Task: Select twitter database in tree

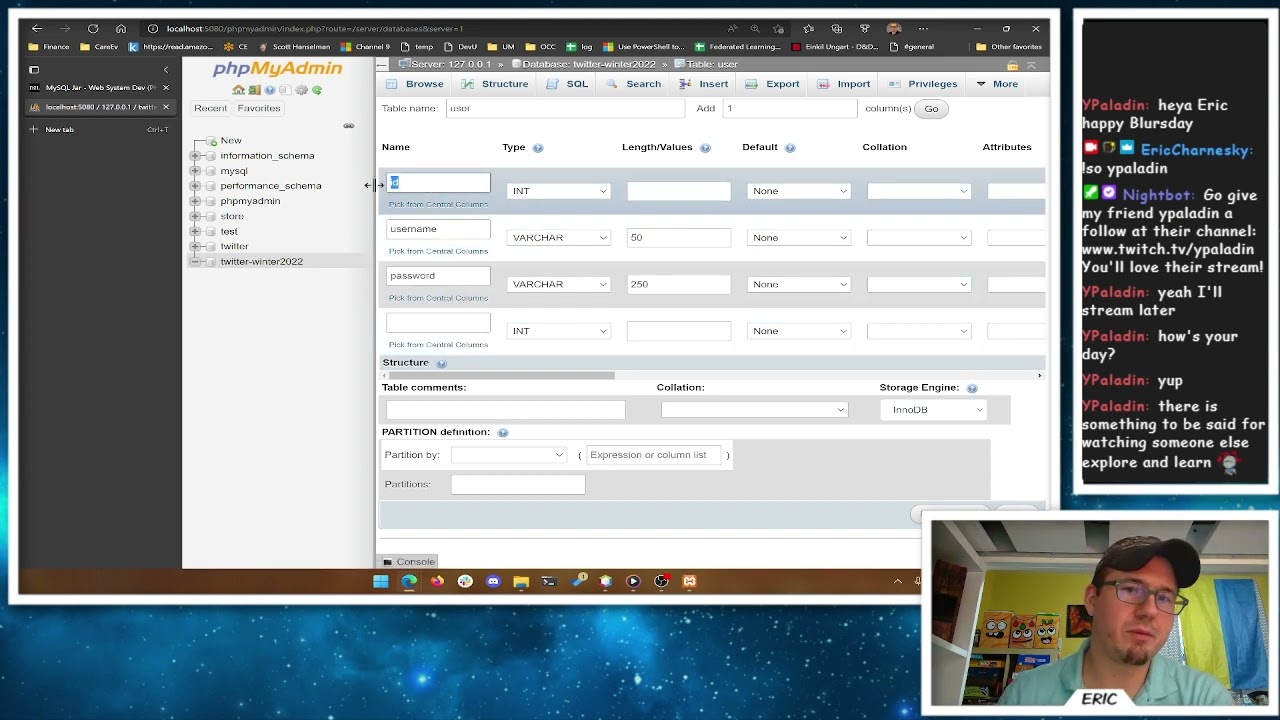Action: tap(234, 246)
